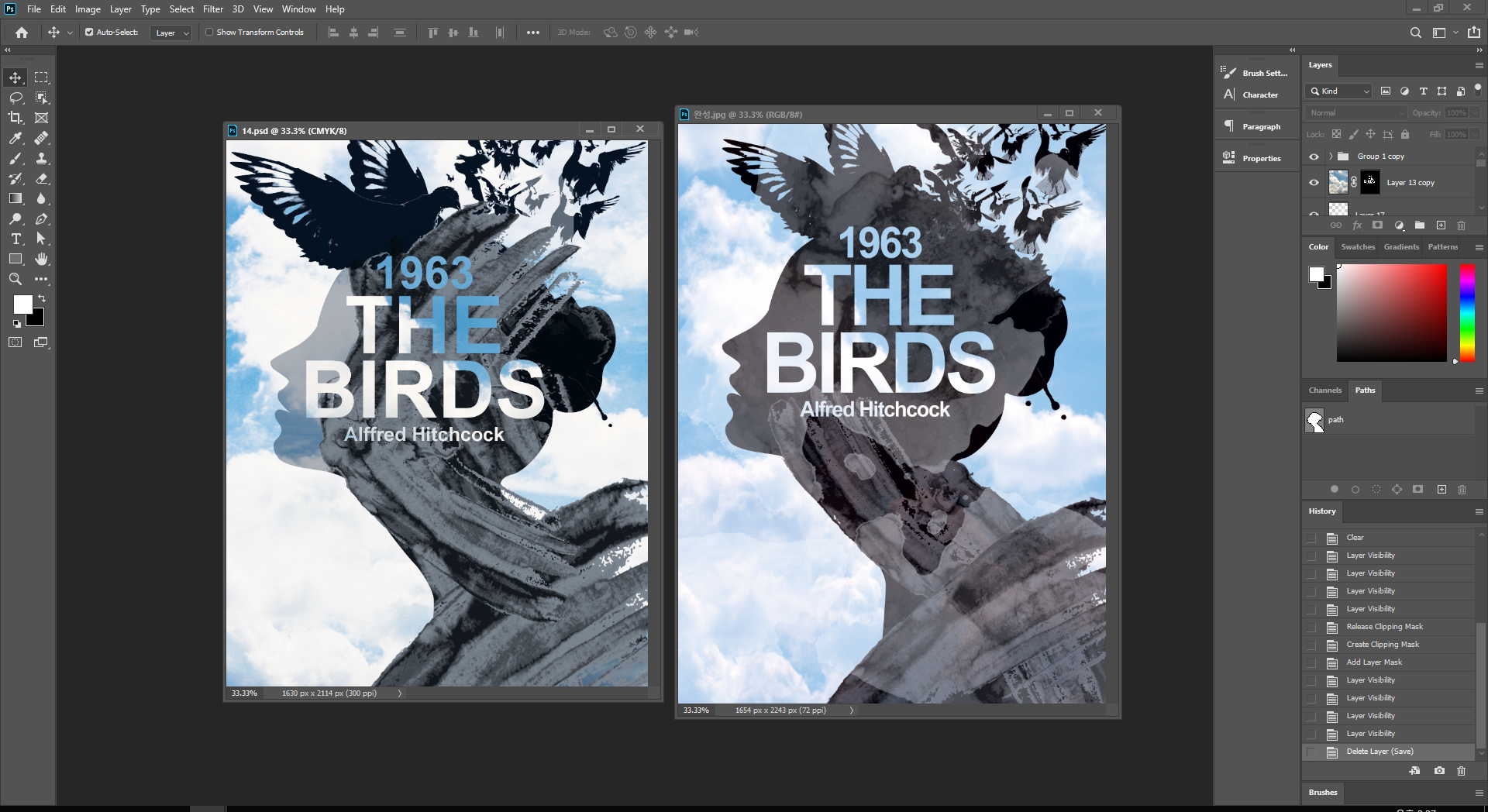Select the Eraser tool
The width and height of the screenshot is (1488, 812).
(42, 178)
